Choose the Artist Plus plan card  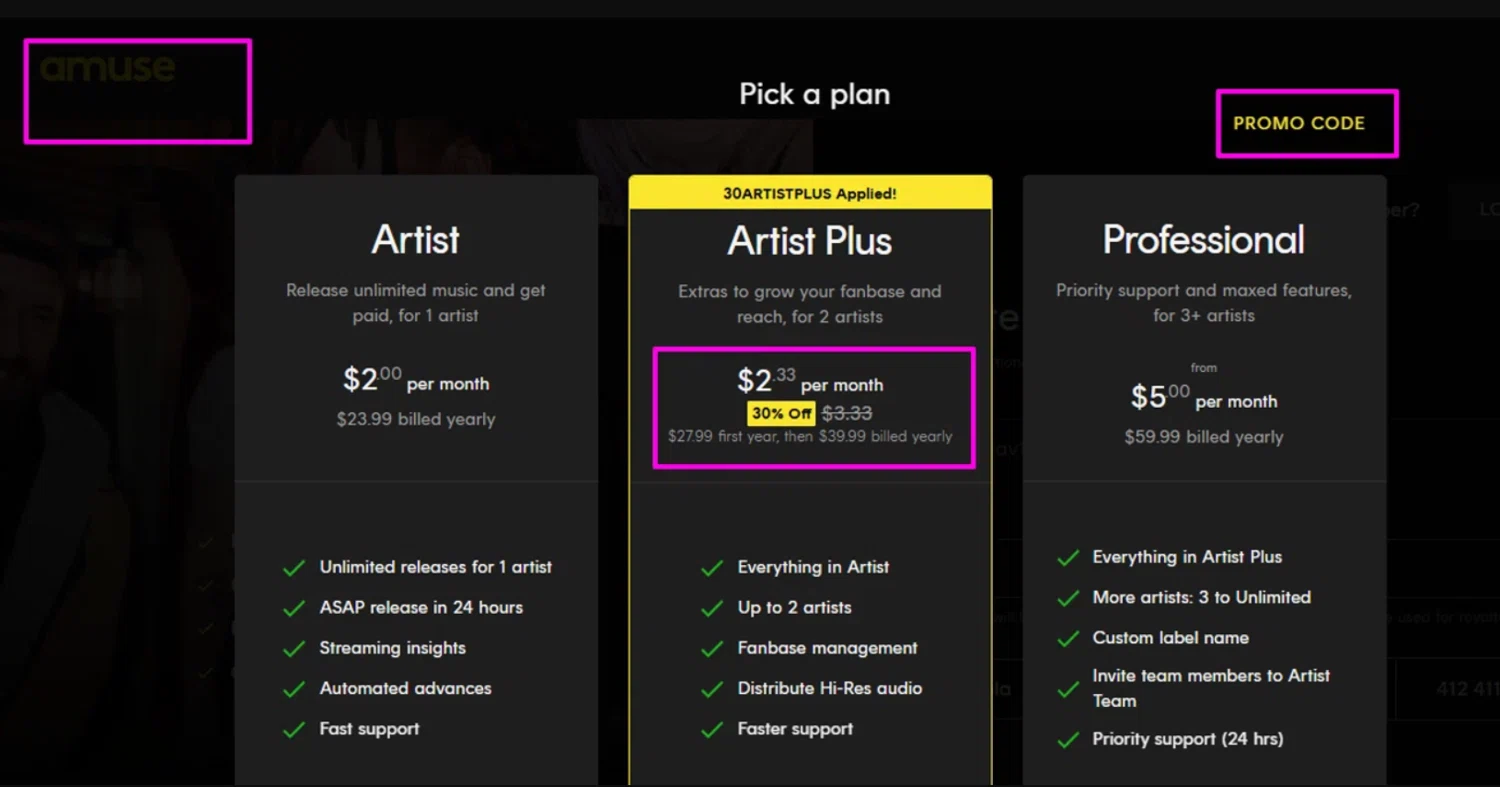pyautogui.click(x=810, y=520)
